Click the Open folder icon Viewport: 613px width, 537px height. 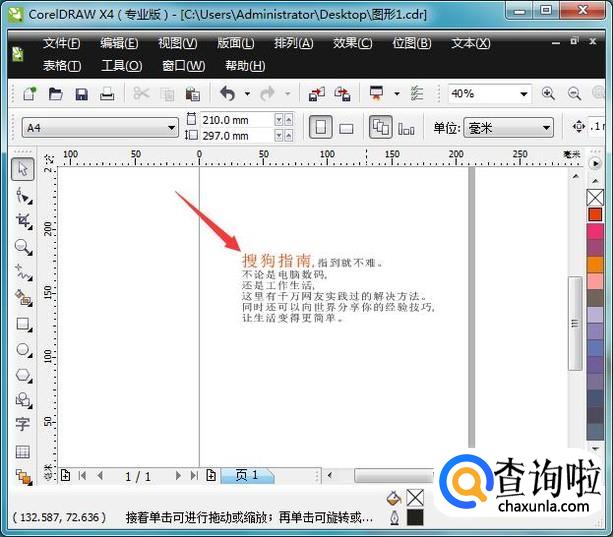(56, 94)
